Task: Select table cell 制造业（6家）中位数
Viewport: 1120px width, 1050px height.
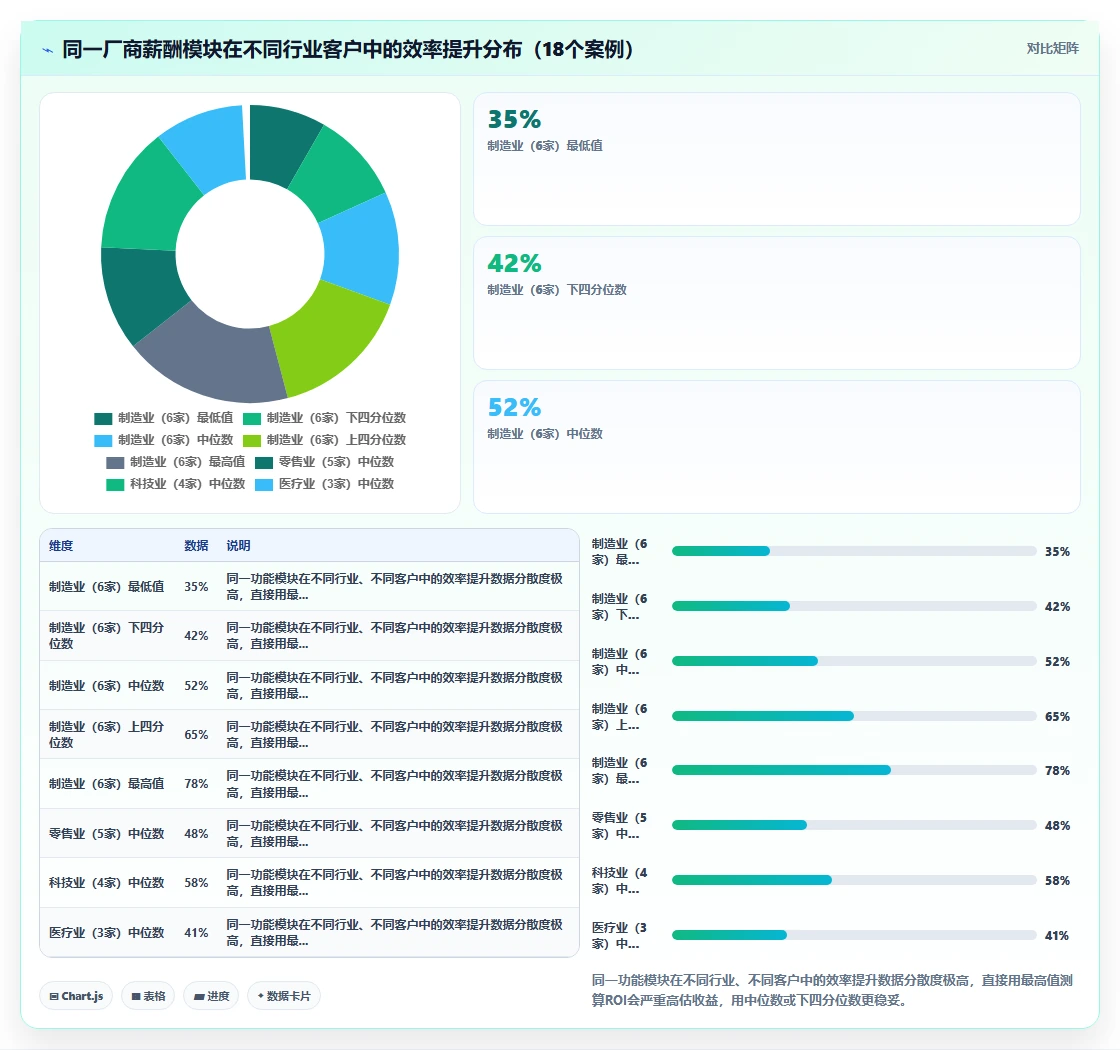Action: (106, 686)
